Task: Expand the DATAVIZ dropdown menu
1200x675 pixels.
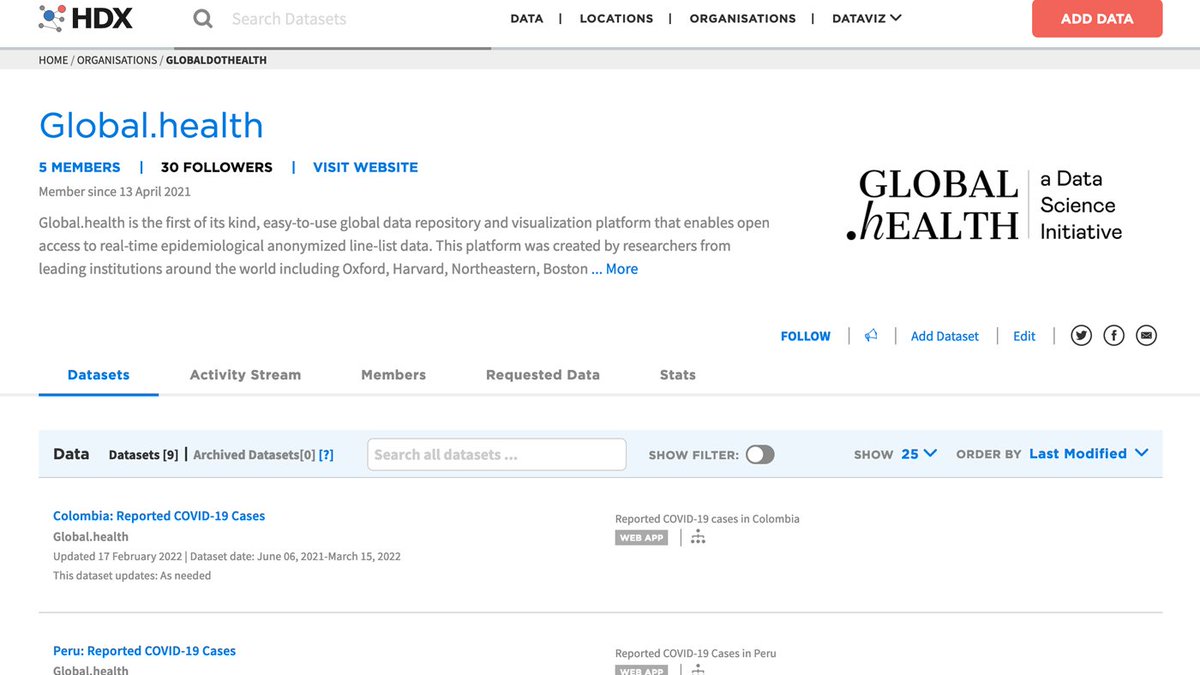Action: [x=867, y=18]
